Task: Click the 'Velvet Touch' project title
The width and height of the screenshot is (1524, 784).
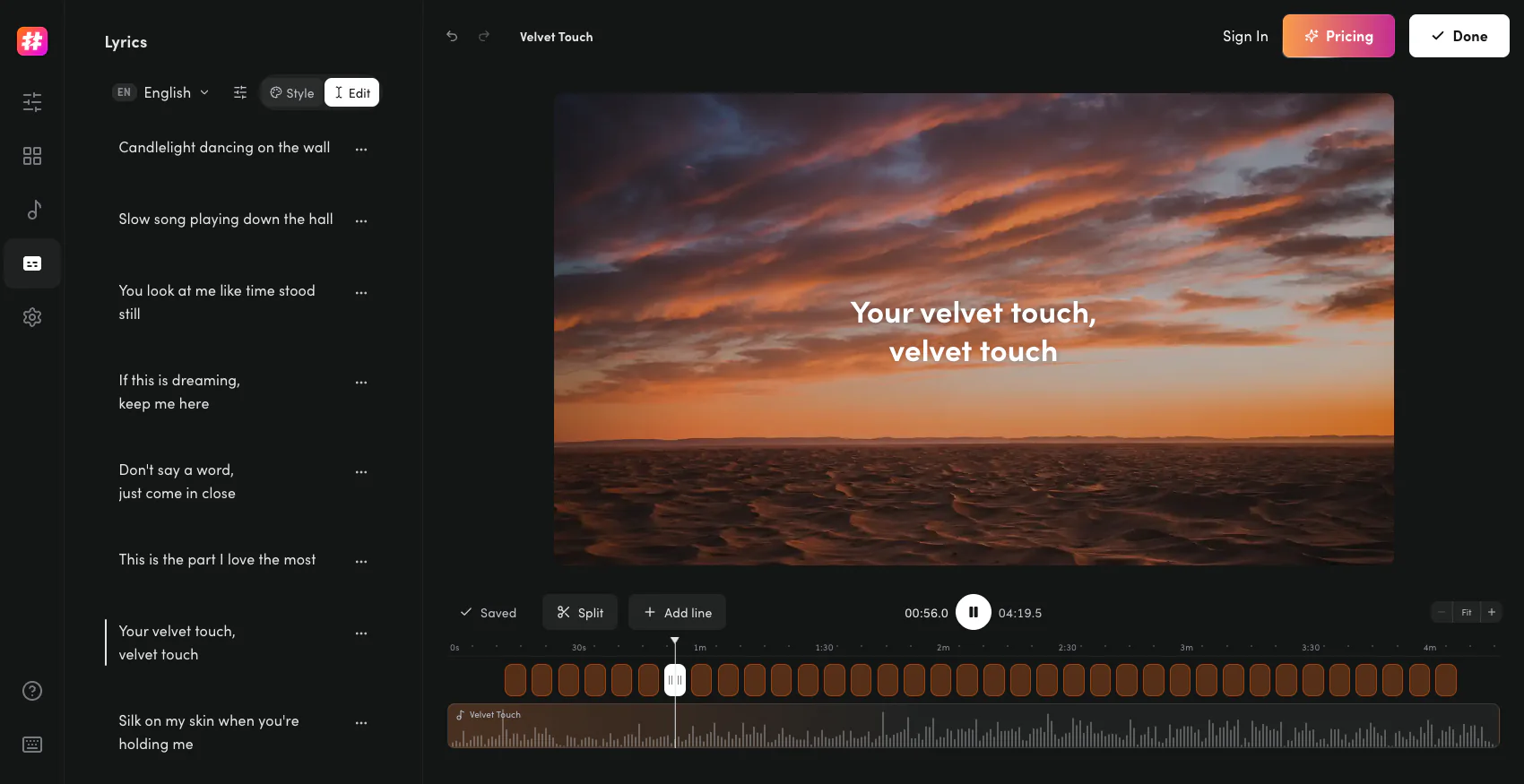Action: coord(557,37)
